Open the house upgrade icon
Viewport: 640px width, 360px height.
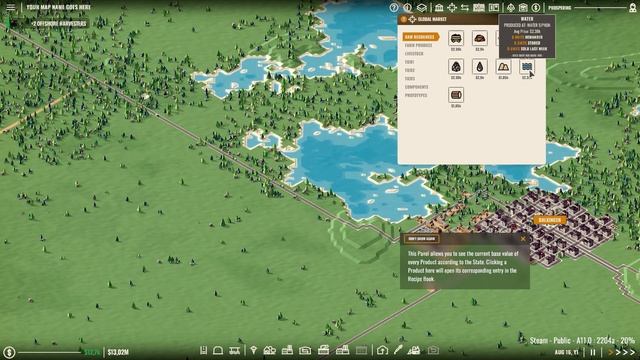(382, 350)
